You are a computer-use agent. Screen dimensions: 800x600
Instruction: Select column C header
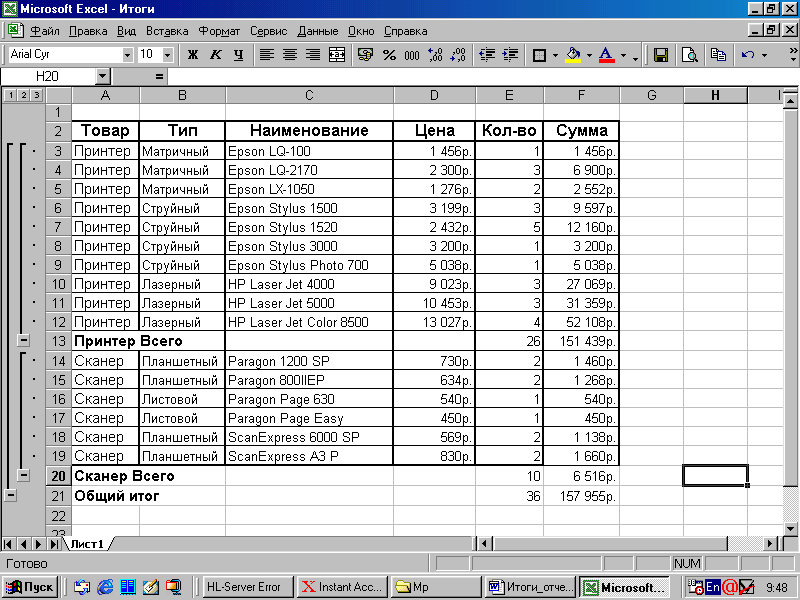coord(309,95)
